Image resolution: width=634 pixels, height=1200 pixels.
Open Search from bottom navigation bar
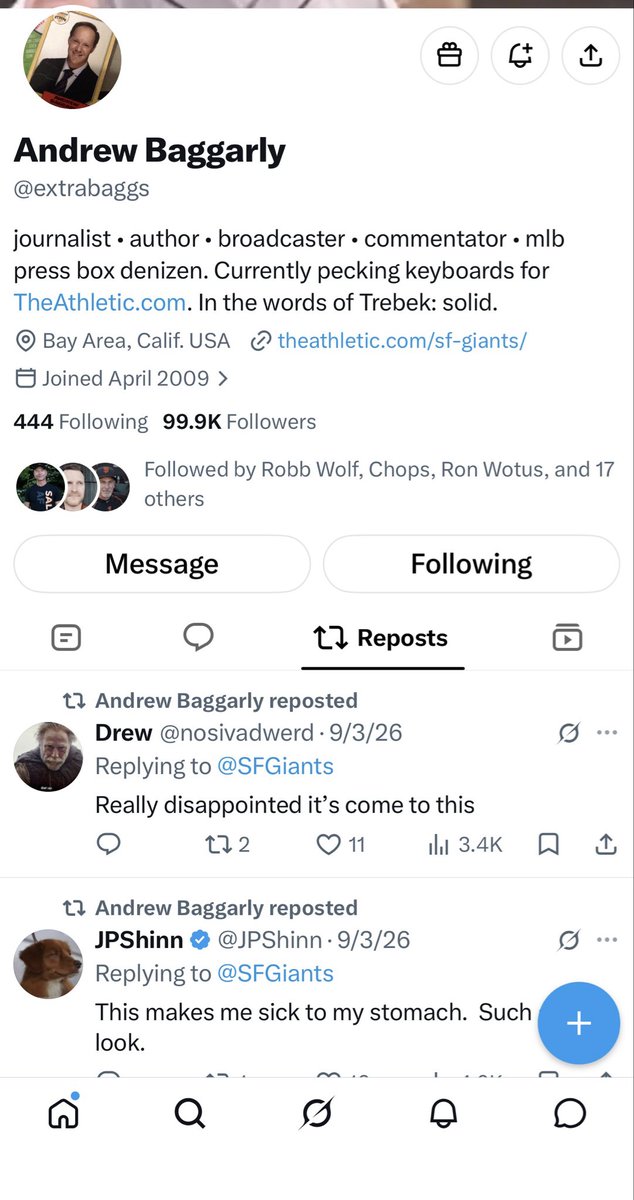click(x=189, y=1113)
